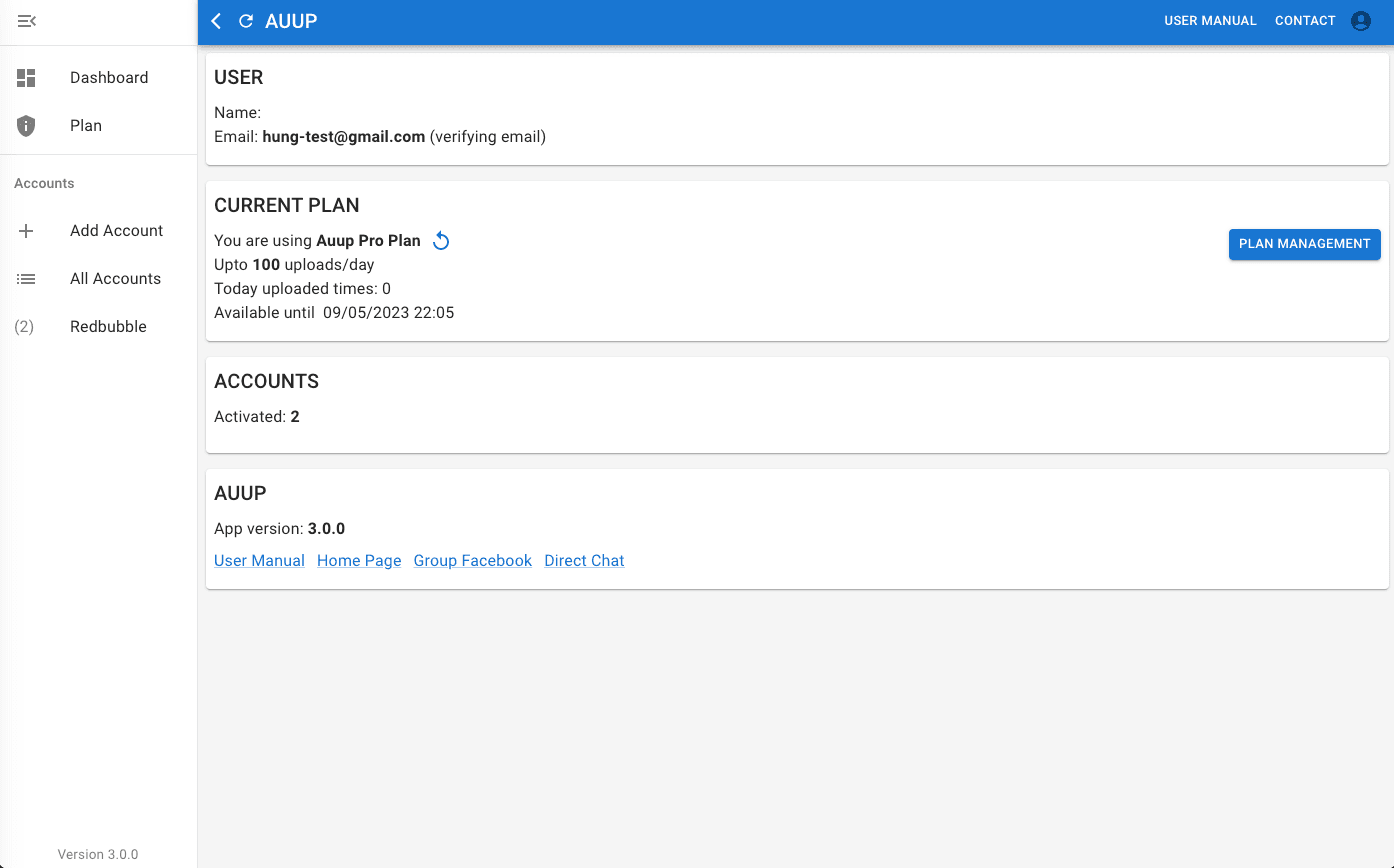Click the Accounts section label in sidebar
The width and height of the screenshot is (1394, 868).
pyautogui.click(x=44, y=184)
